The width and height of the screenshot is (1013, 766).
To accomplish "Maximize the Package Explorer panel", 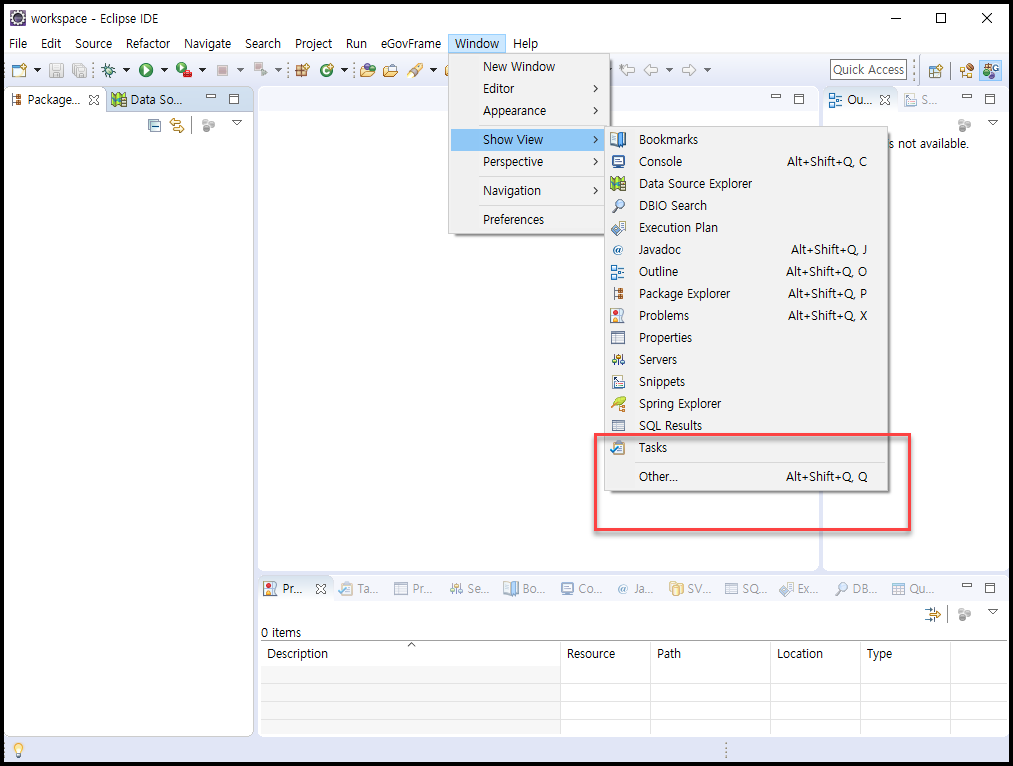I will (234, 99).
